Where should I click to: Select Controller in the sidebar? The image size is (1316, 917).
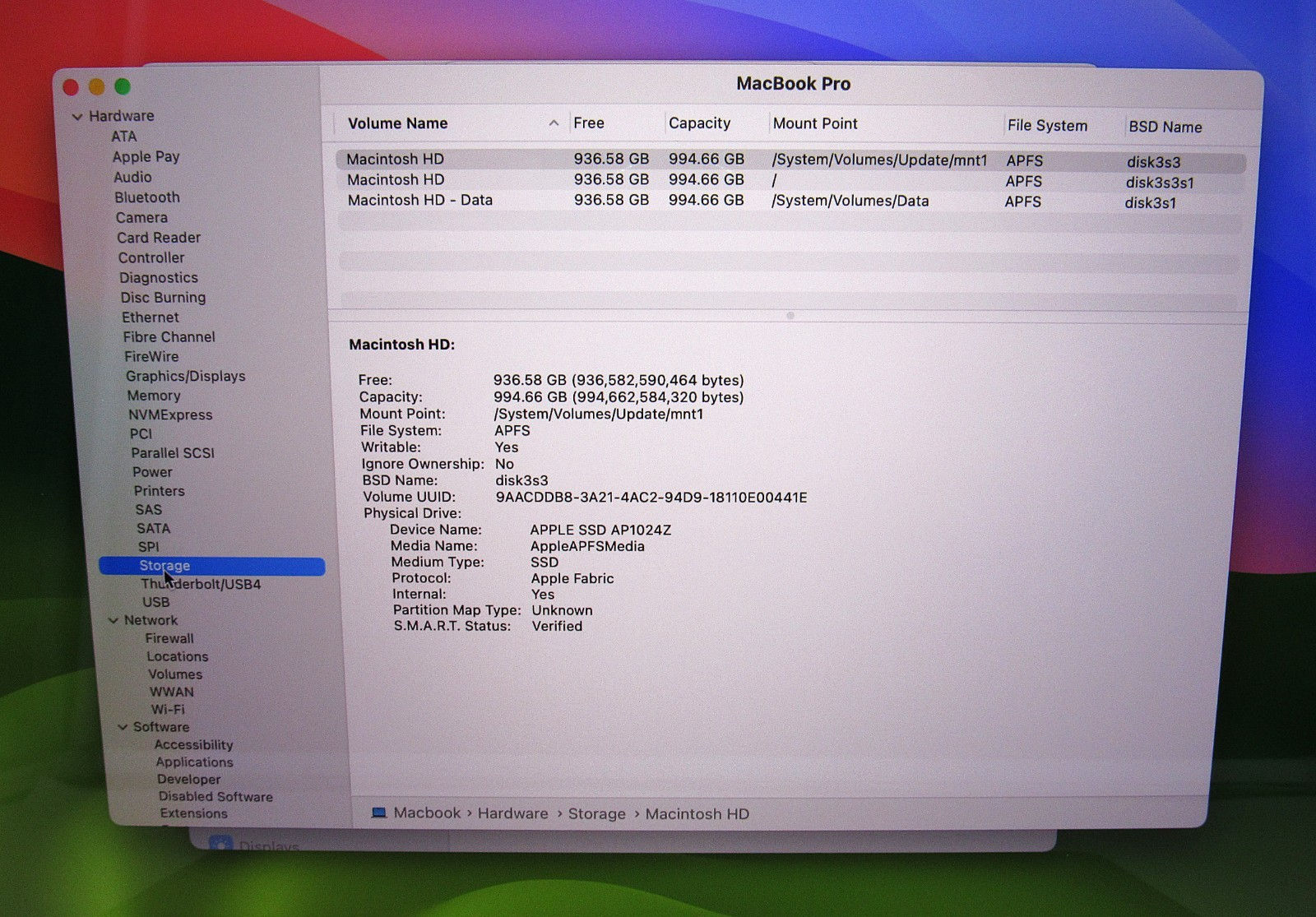click(x=151, y=257)
